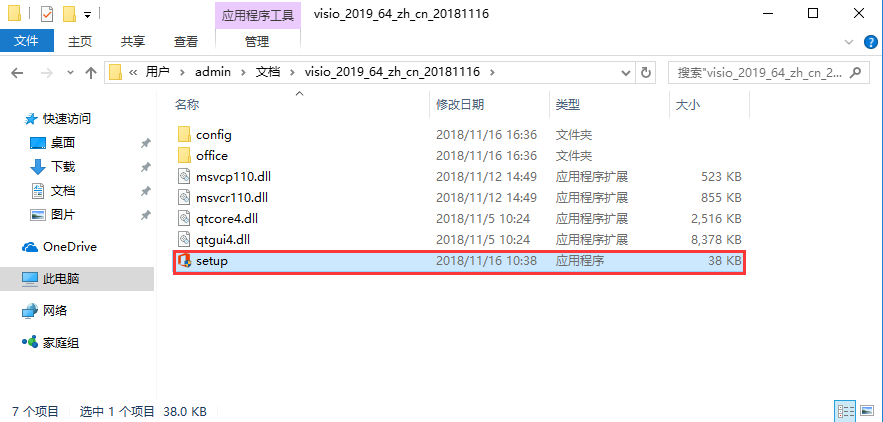Viewport: 883px width, 422px height.
Task: Open the 文件 menu tab
Action: 26,41
